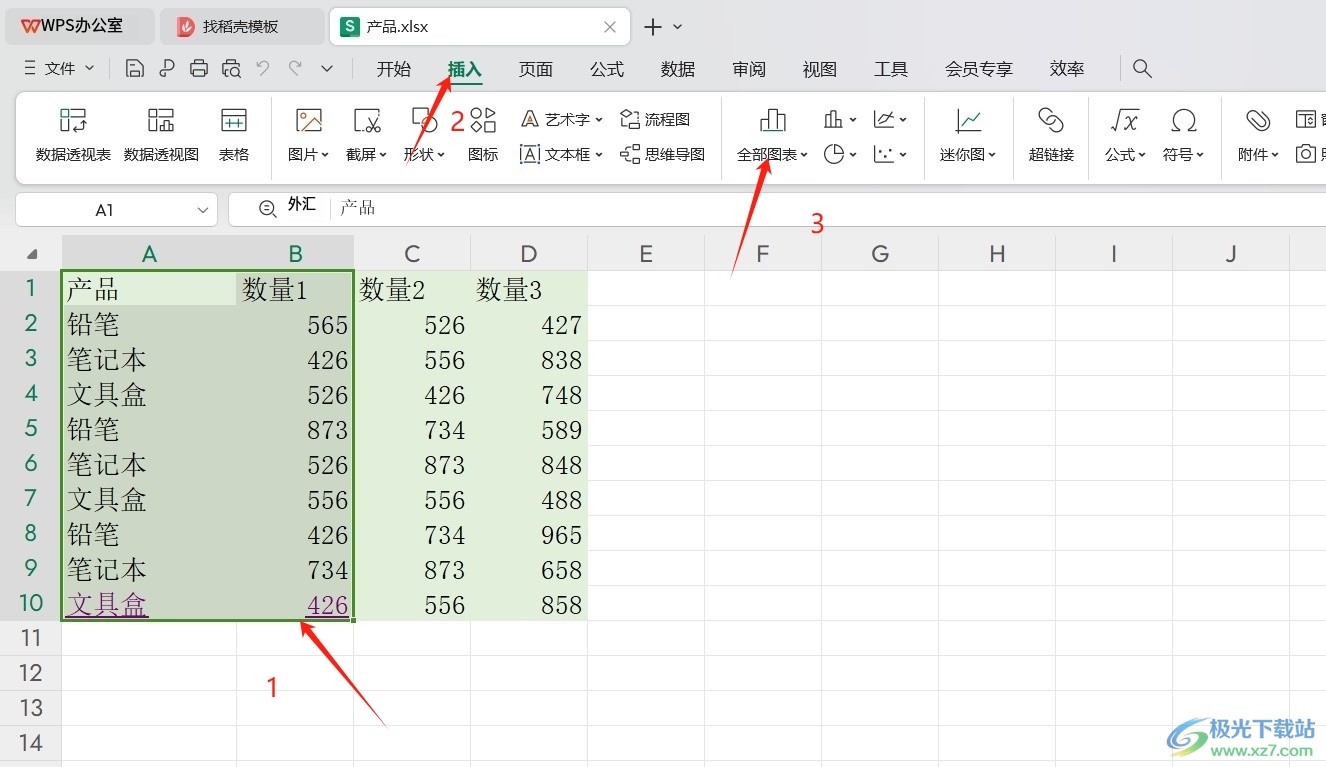Viewport: 1326px width, 767px height.
Task: Switch to the Formulas (公式) ribbon tab
Action: 607,69
